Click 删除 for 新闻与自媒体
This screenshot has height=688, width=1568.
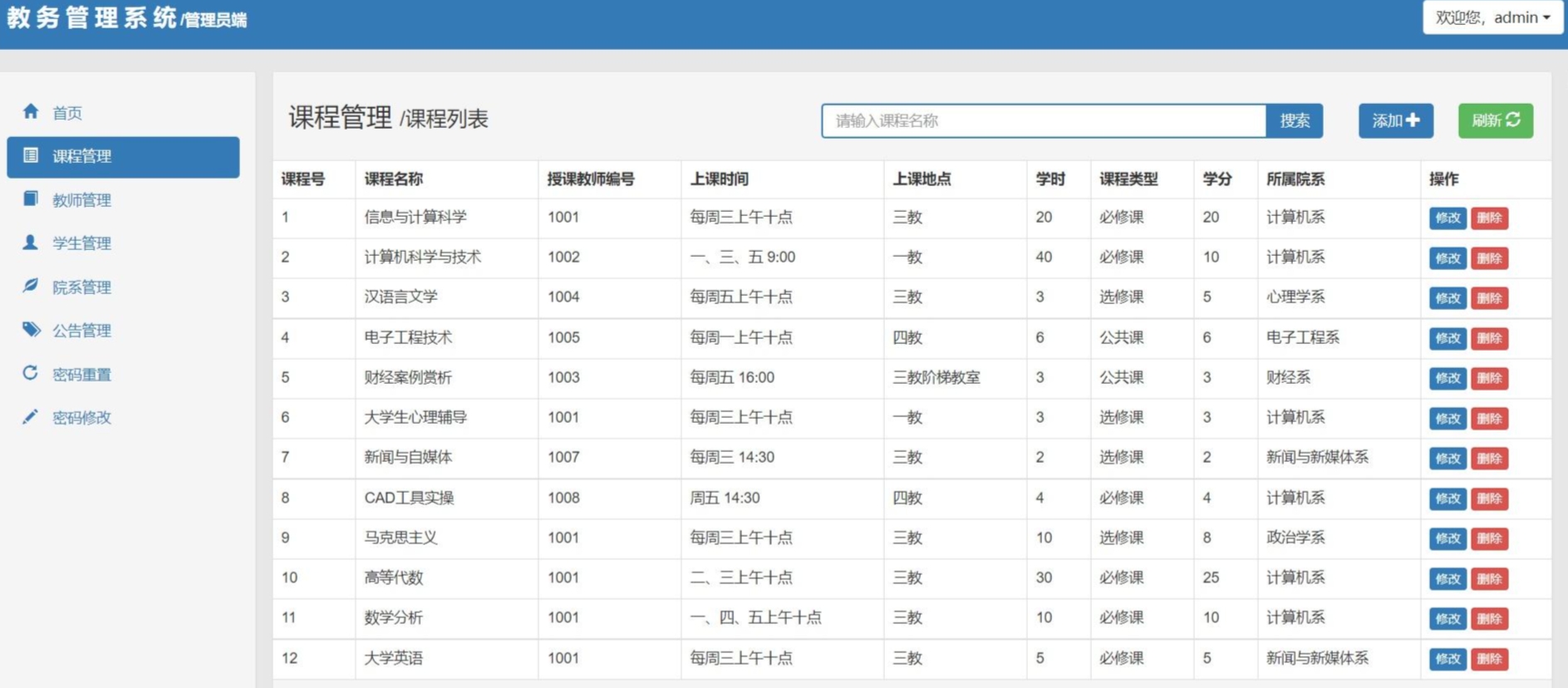(x=1489, y=458)
